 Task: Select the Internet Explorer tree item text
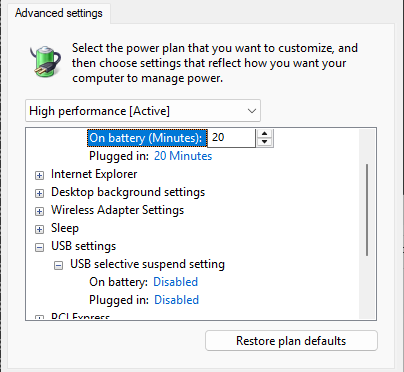click(94, 174)
